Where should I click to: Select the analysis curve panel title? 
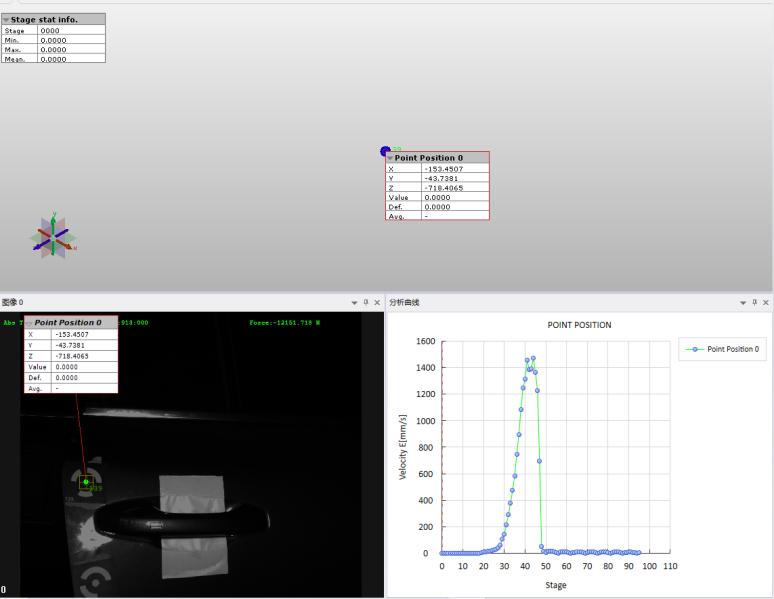[x=405, y=302]
